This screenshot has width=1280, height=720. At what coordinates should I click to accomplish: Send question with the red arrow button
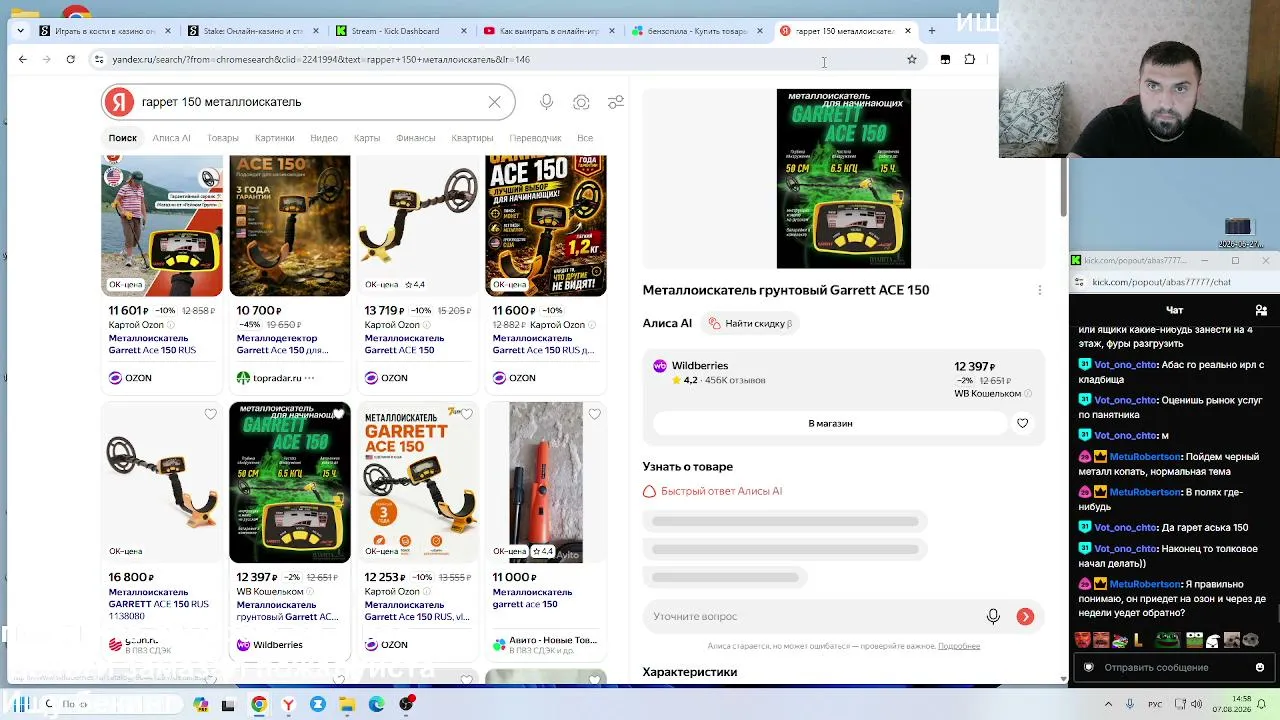tap(1025, 617)
